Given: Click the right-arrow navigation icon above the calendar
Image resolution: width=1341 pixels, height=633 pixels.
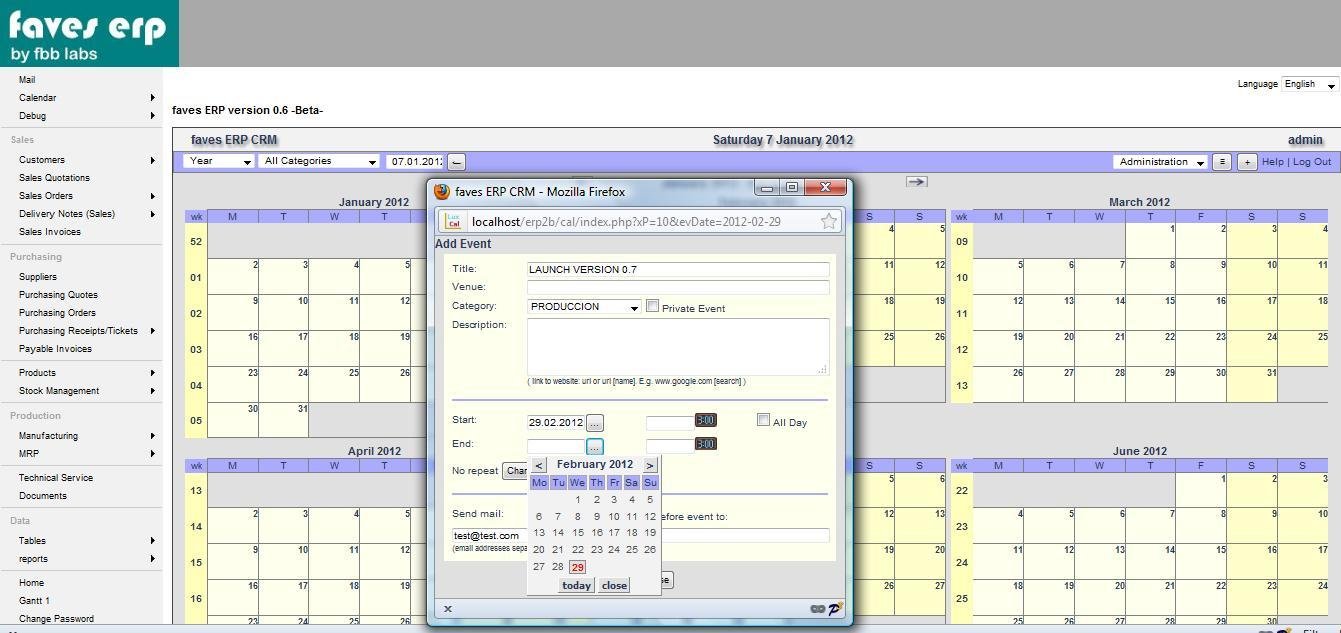Looking at the screenshot, I should coord(917,181).
